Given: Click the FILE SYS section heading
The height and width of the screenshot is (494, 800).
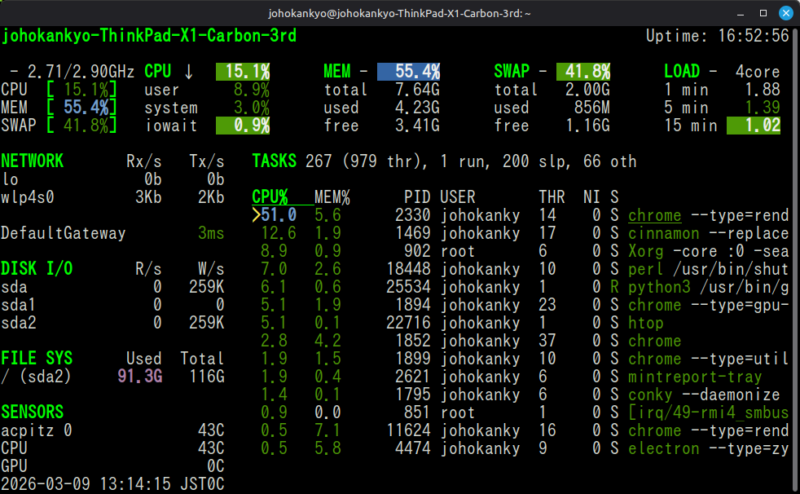Looking at the screenshot, I should click(37, 358).
